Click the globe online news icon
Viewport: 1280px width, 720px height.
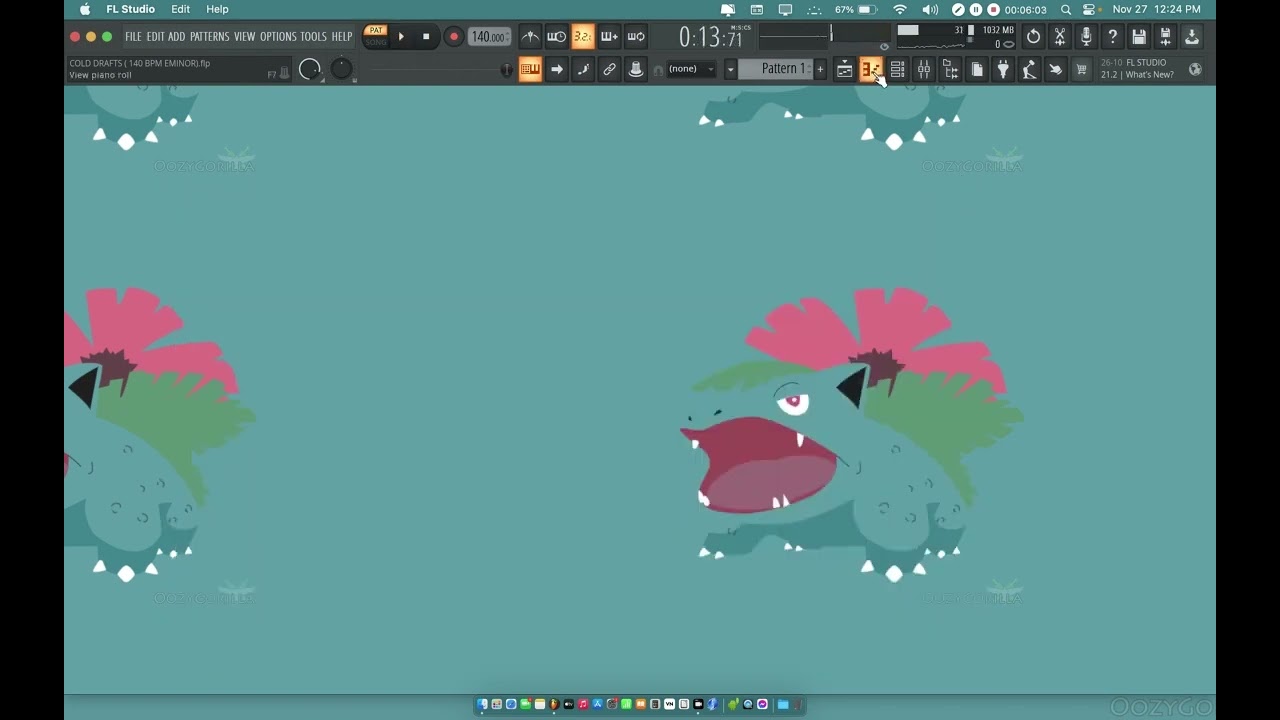pos(1195,69)
